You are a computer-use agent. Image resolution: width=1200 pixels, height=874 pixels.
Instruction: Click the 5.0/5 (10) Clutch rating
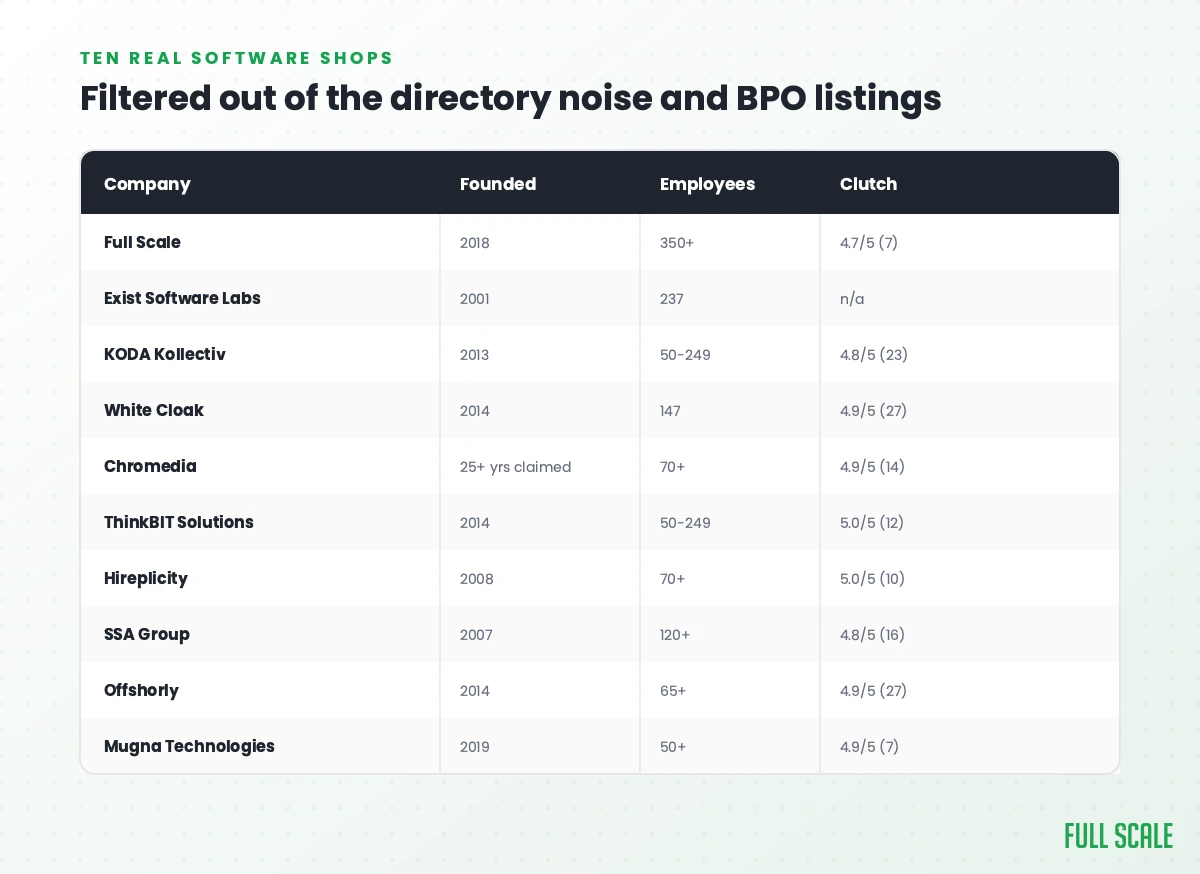coord(873,578)
